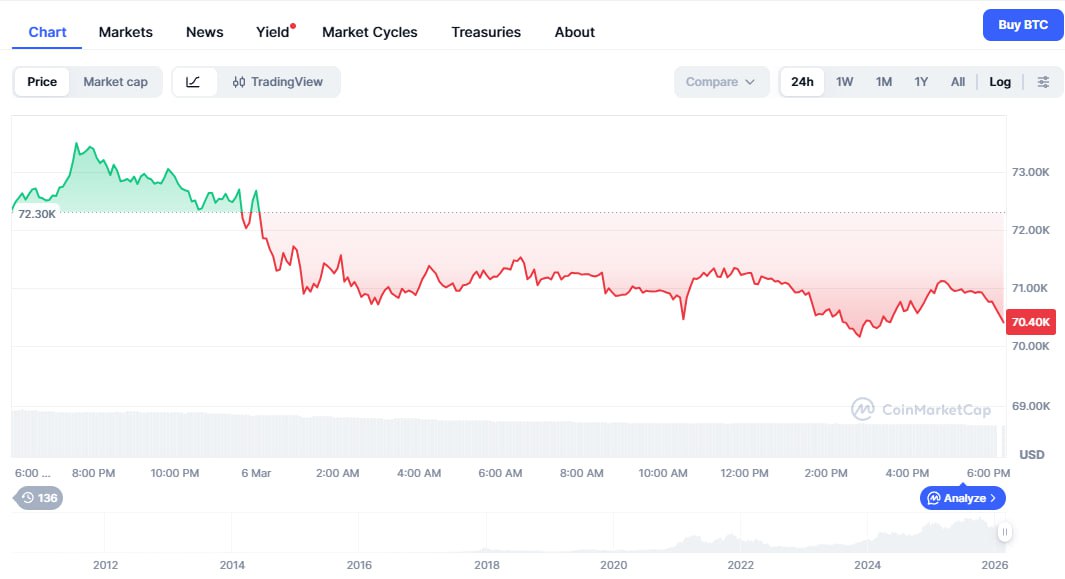Image resolution: width=1065 pixels, height=579 pixels.
Task: Toggle Log scale on chart
Action: (1000, 82)
